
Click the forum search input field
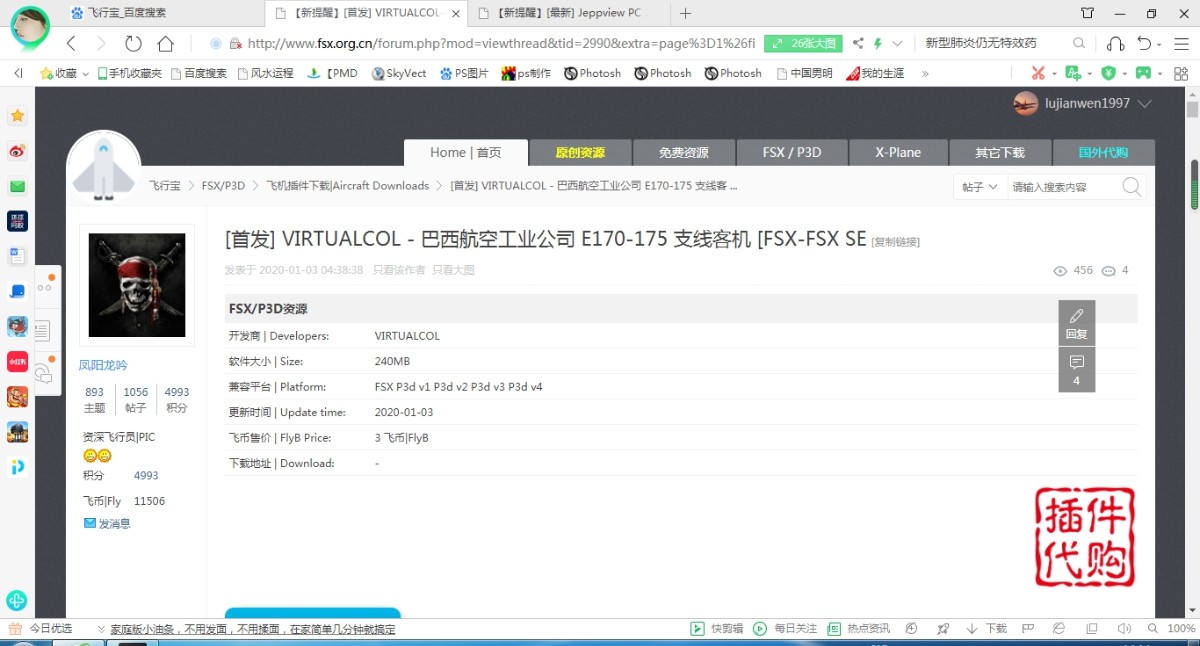pos(1063,187)
